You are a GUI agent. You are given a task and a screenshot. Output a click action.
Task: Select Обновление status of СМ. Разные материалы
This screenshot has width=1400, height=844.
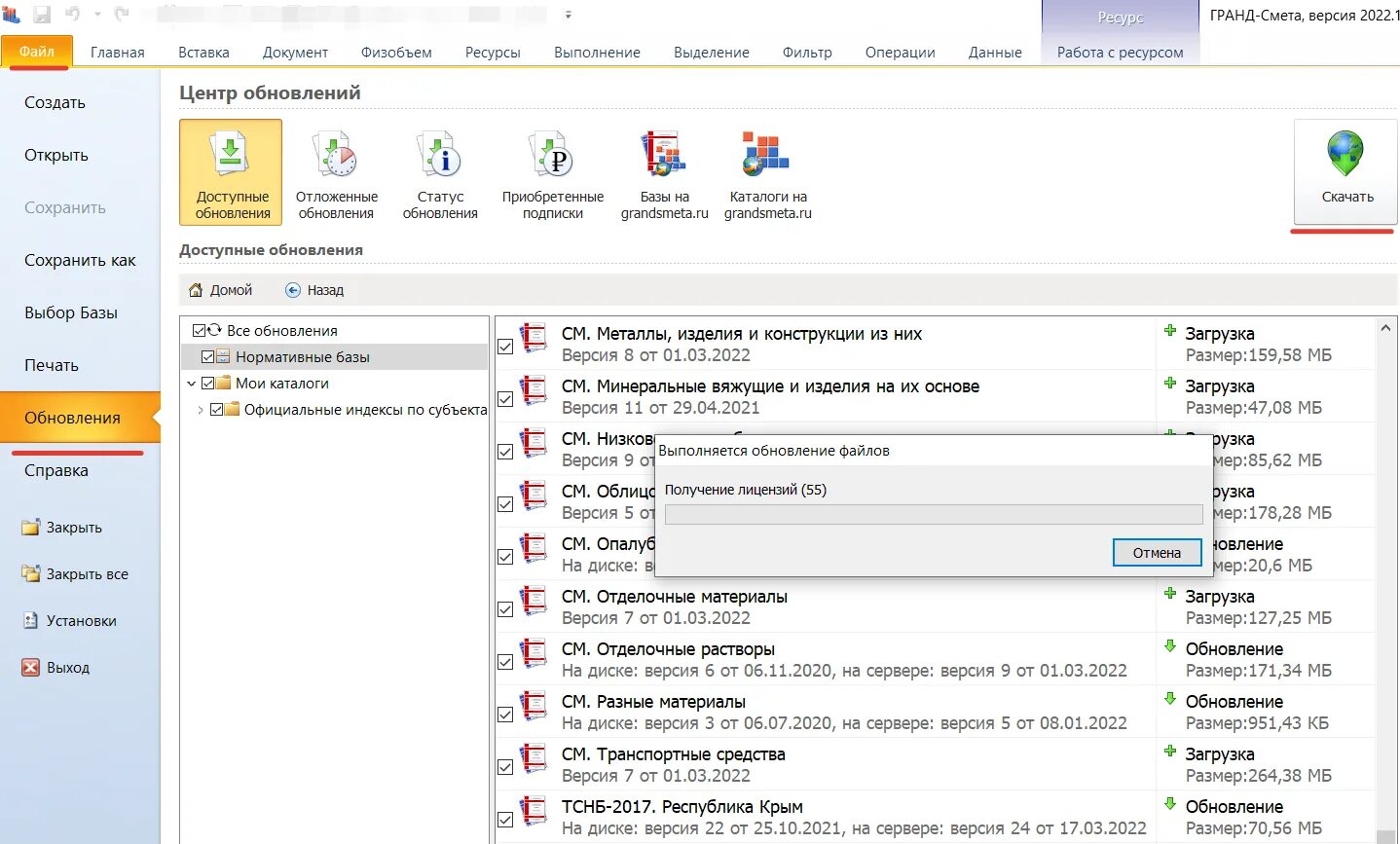coord(1234,702)
